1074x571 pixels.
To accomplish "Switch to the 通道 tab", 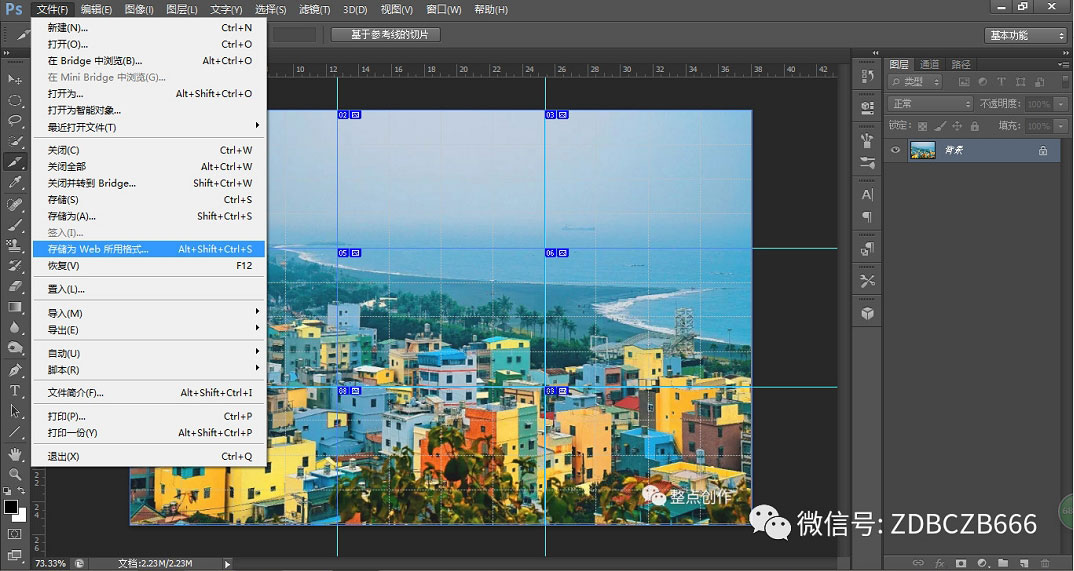I will [x=929, y=64].
